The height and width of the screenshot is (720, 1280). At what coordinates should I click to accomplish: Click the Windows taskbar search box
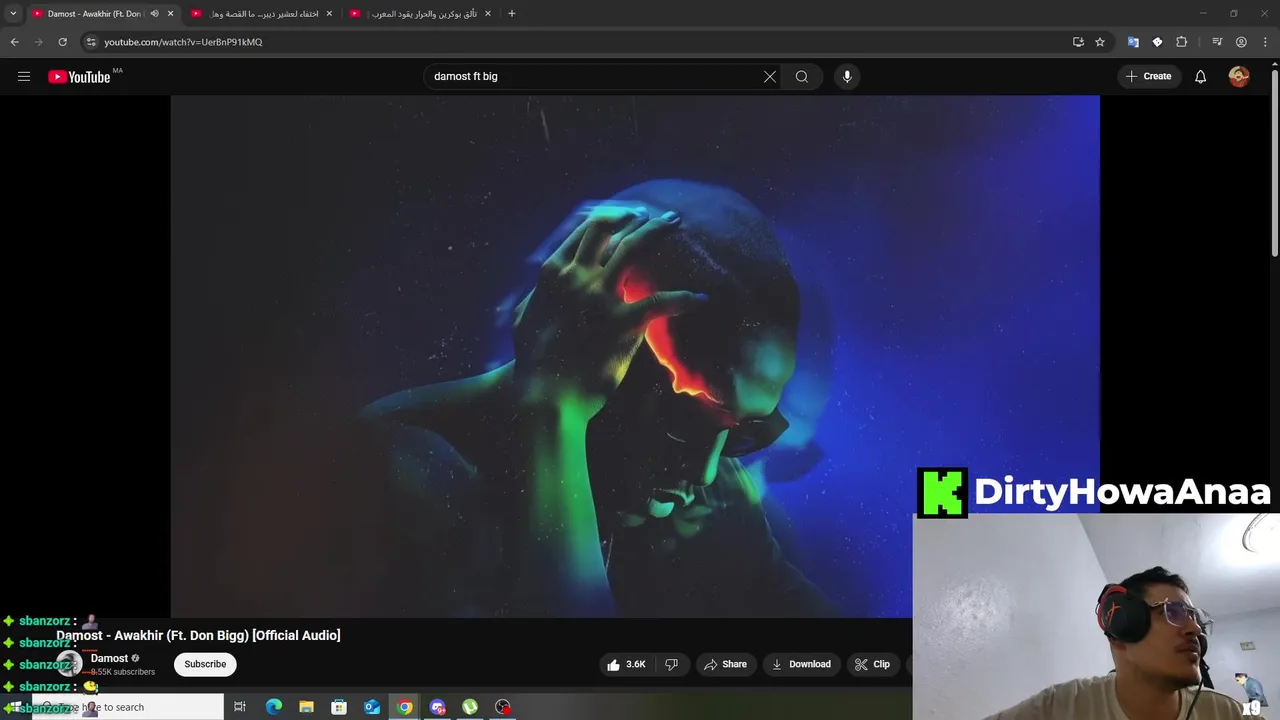[128, 707]
